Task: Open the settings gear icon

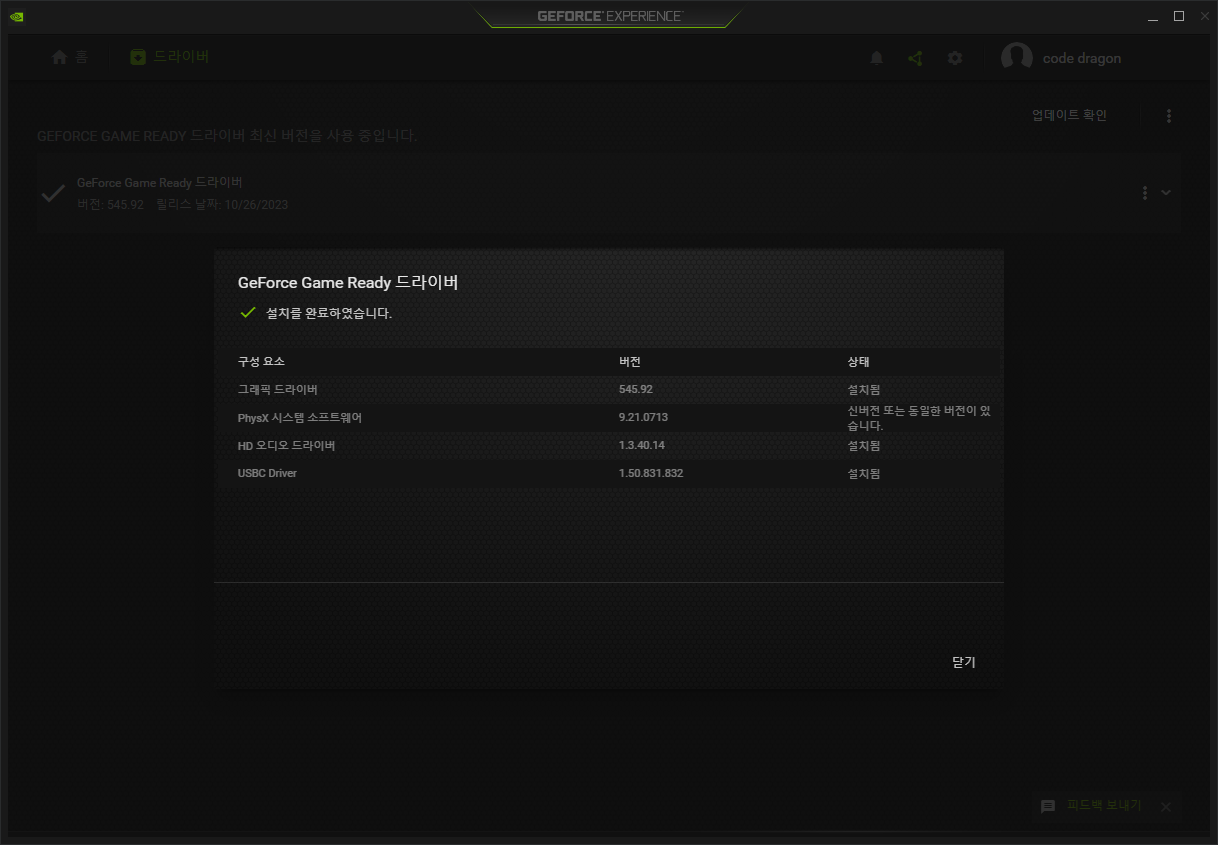Action: point(955,58)
